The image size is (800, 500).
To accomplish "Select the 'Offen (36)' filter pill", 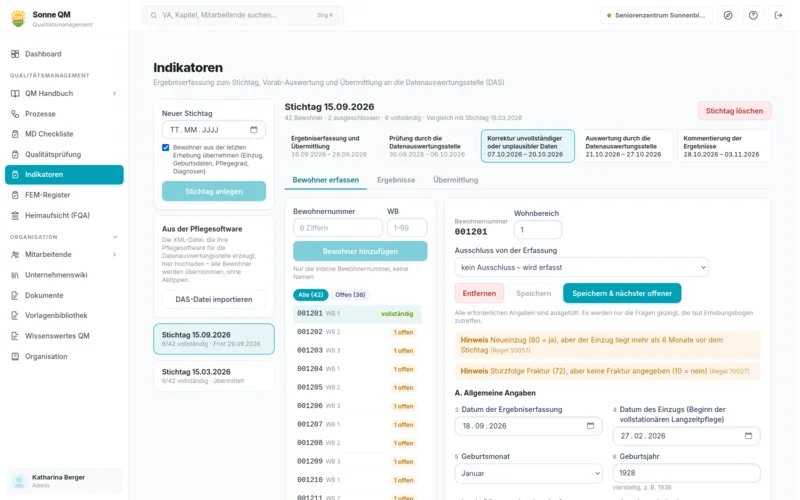I will point(350,295).
